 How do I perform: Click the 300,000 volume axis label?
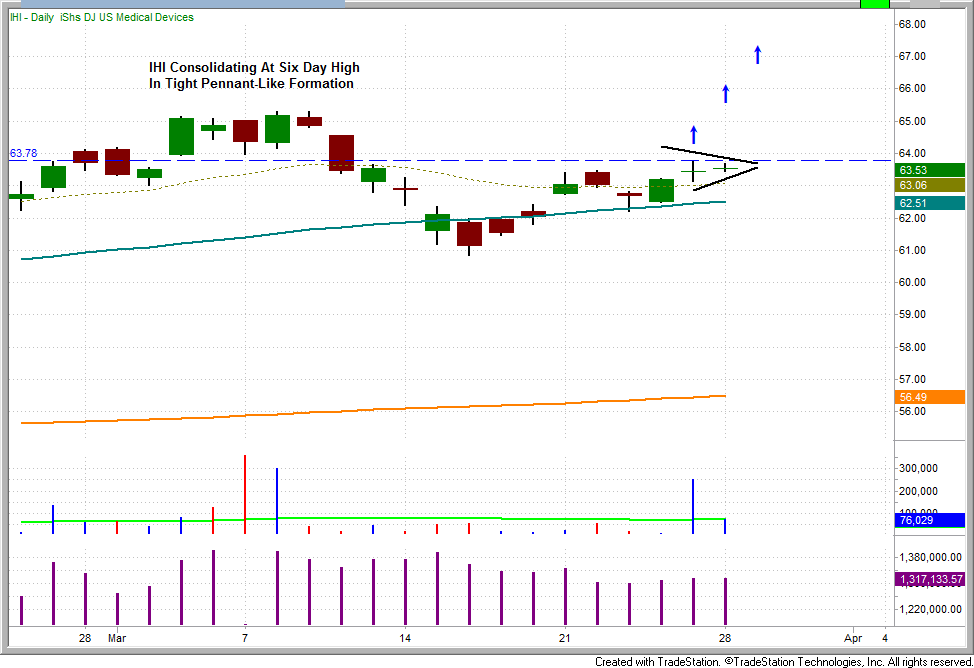point(919,469)
